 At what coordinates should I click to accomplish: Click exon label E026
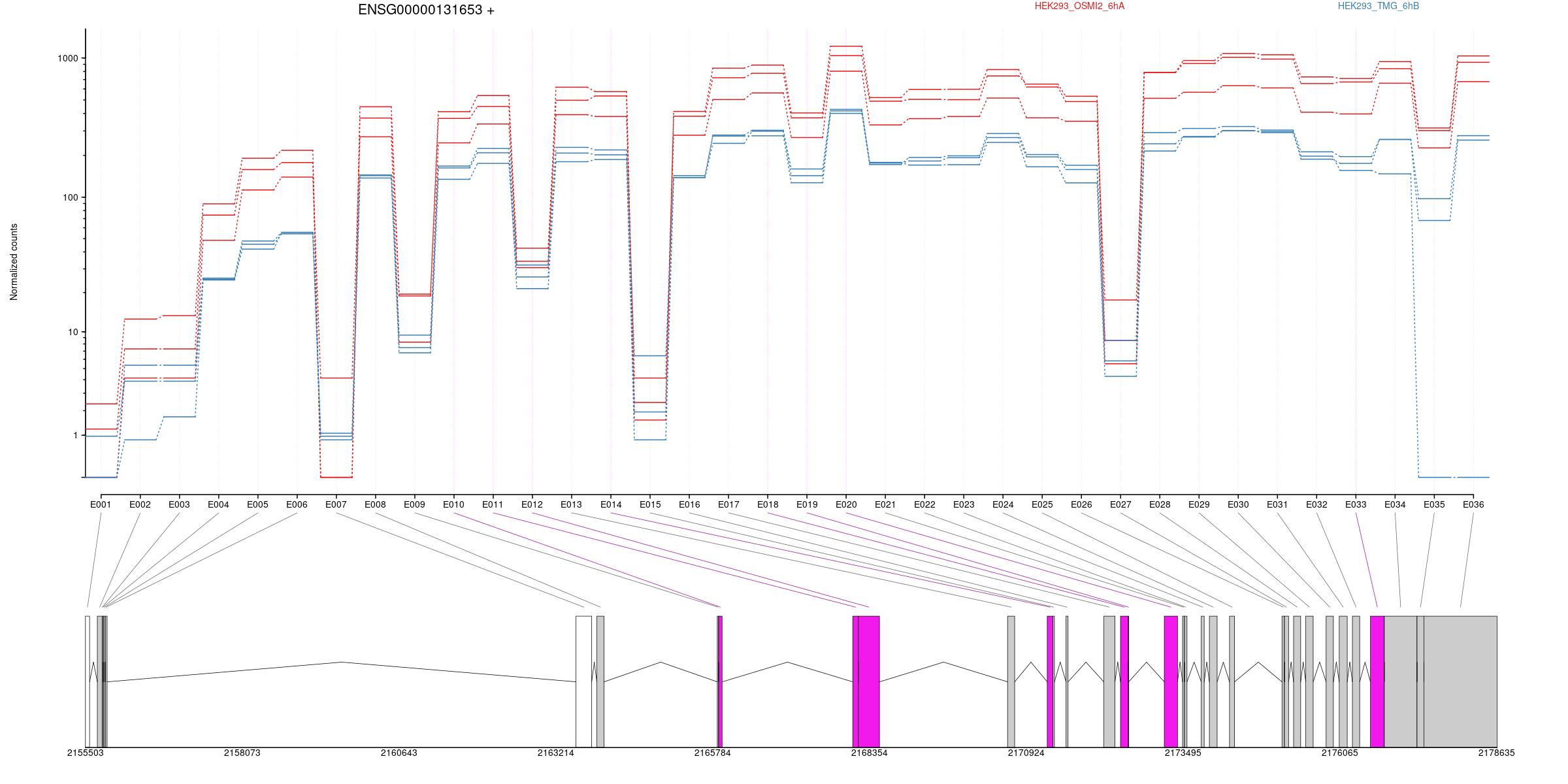tap(1081, 504)
